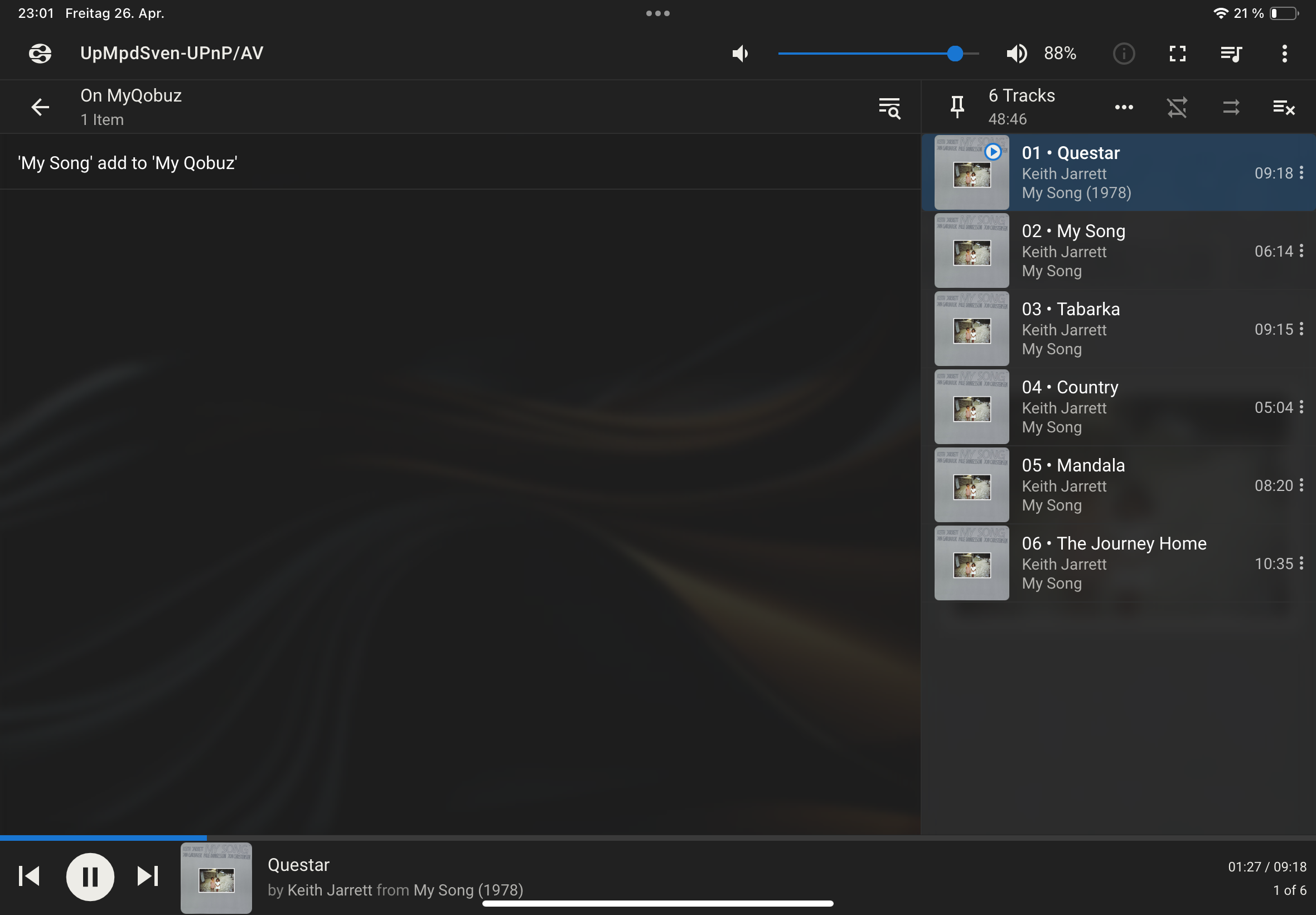Clear the playback queue
The width and height of the screenshot is (1316, 915).
[1283, 107]
